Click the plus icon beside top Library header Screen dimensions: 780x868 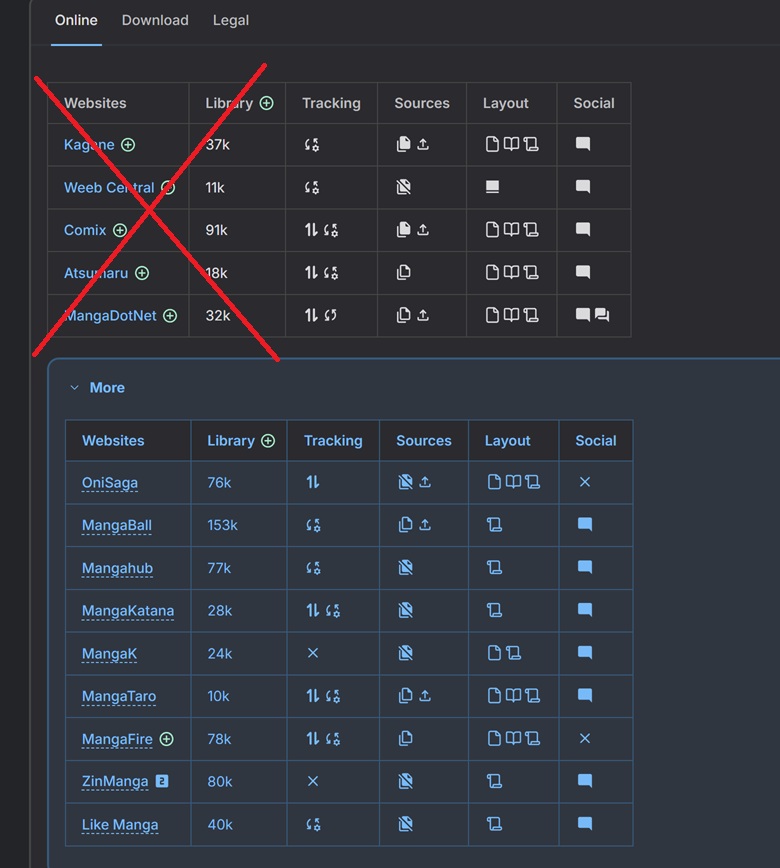(266, 103)
